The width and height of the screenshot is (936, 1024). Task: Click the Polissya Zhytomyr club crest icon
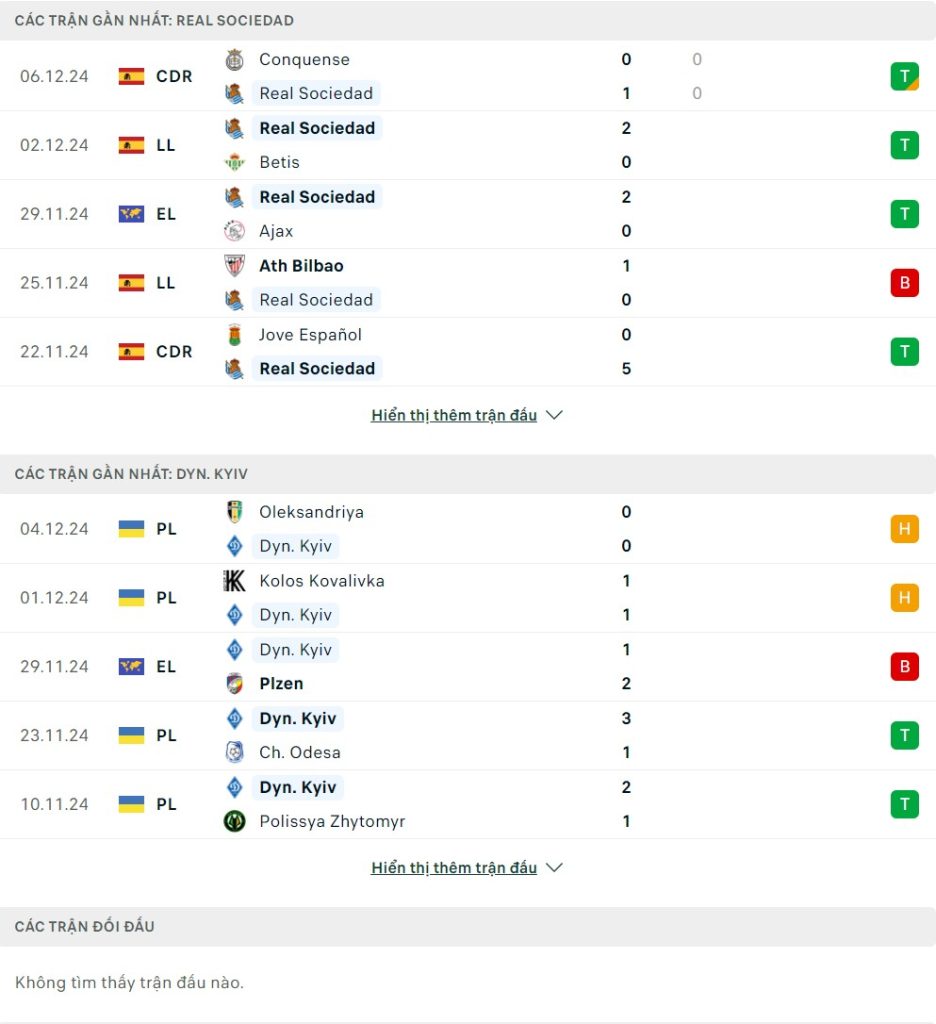(x=235, y=822)
